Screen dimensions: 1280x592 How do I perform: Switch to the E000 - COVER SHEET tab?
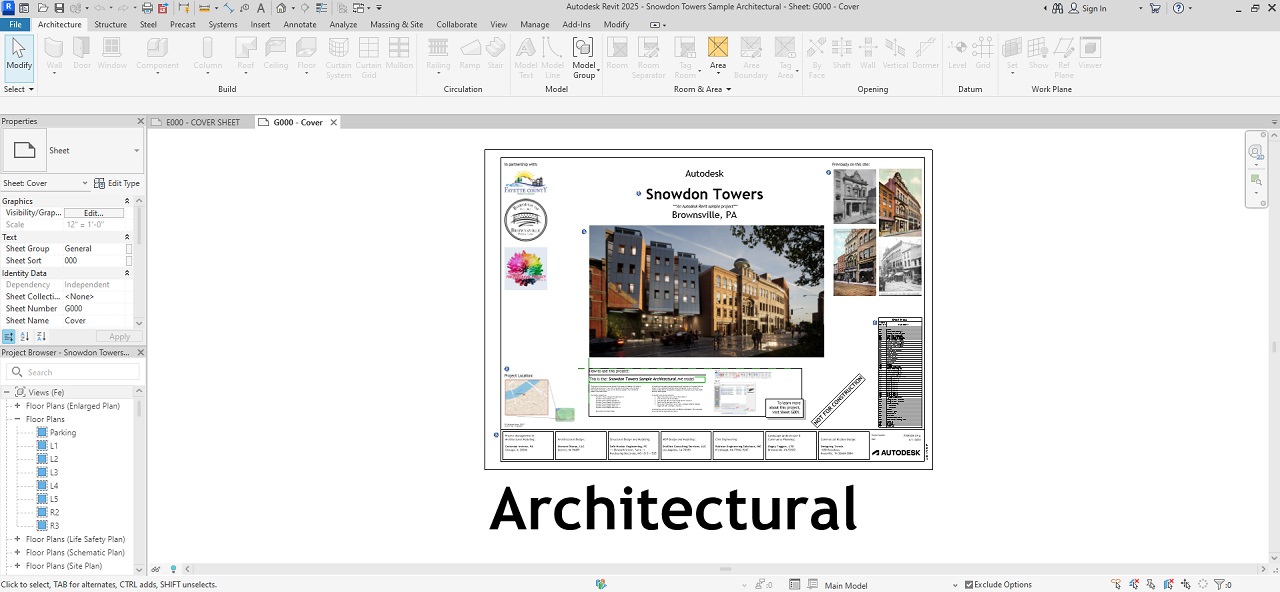pos(202,123)
